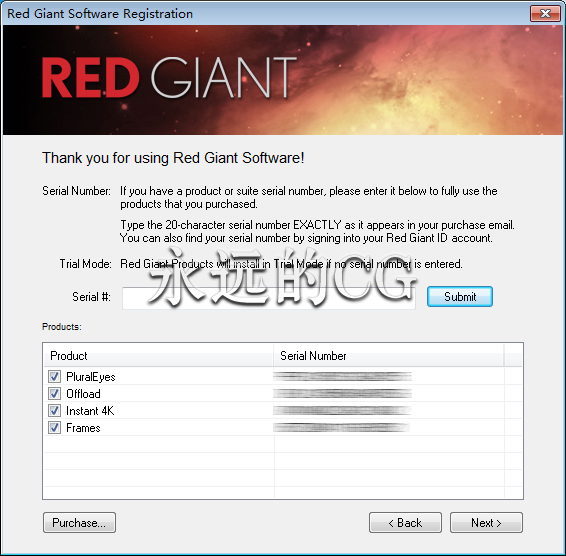Uncheck the PluralEyes product checkbox
Viewport: 566px width, 556px height.
tap(55, 377)
